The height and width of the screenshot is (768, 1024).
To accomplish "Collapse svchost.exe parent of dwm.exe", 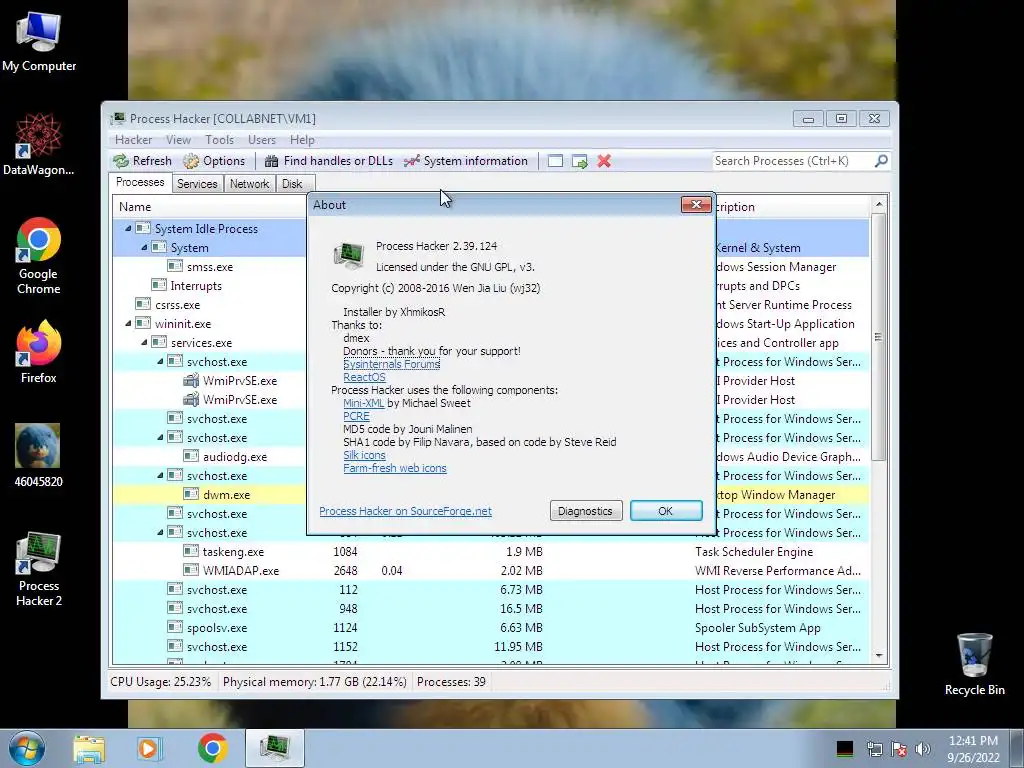I will click(x=160, y=475).
